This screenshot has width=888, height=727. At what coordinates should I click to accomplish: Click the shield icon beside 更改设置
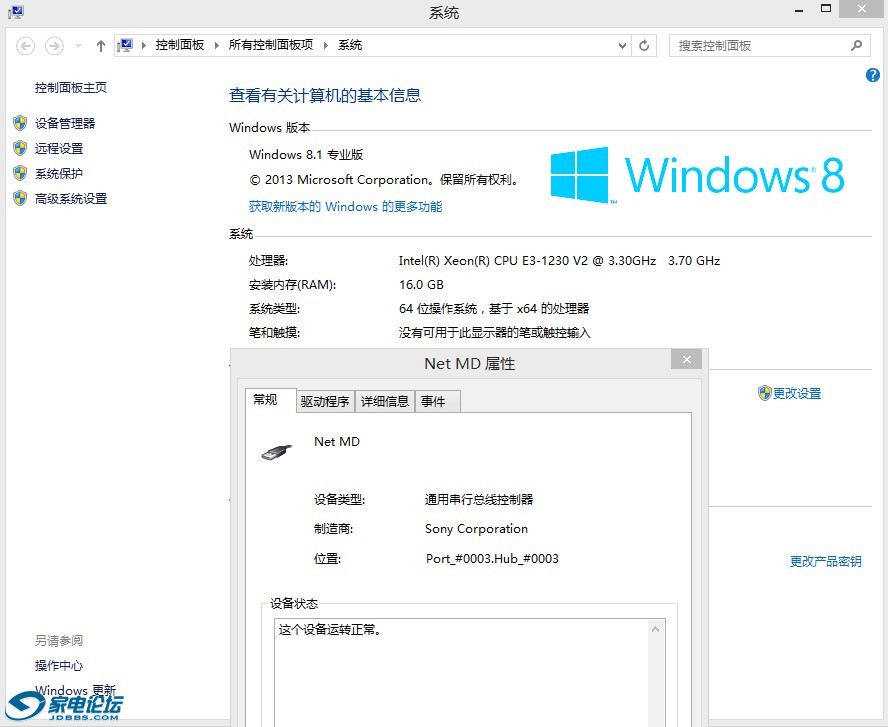765,393
